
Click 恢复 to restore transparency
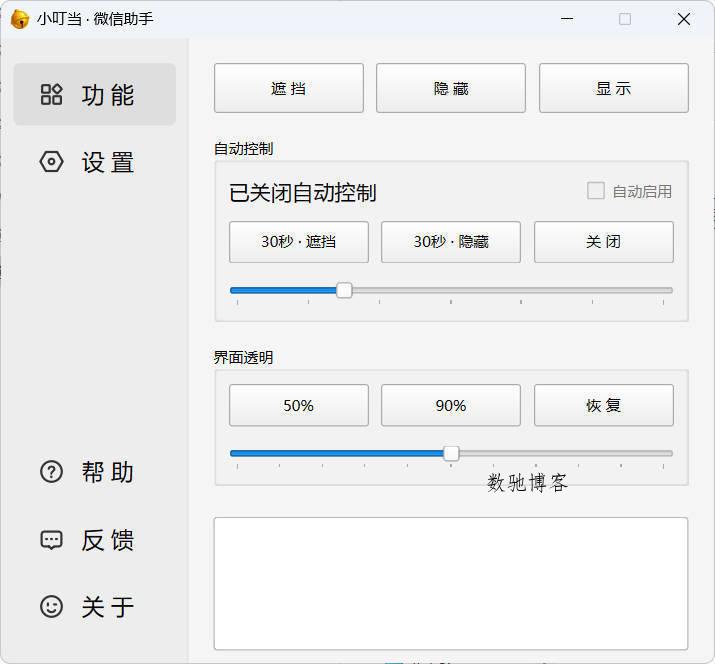pyautogui.click(x=604, y=405)
